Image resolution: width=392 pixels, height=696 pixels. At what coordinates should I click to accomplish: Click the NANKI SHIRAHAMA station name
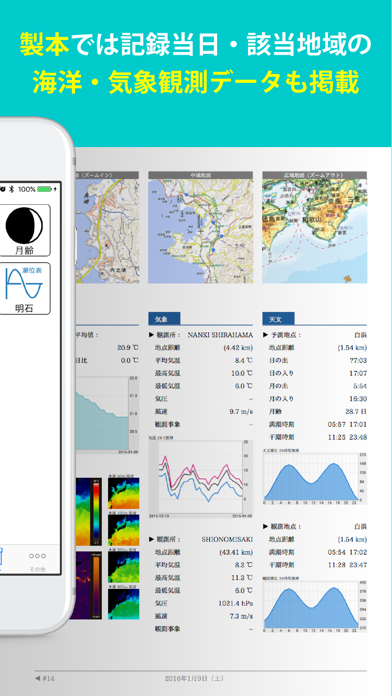220,335
